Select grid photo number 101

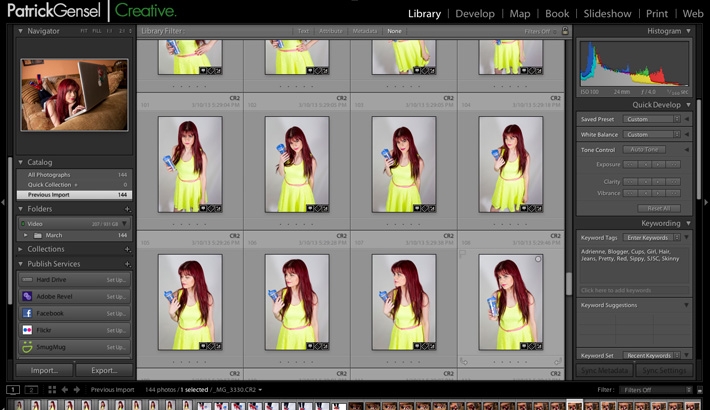[190, 164]
